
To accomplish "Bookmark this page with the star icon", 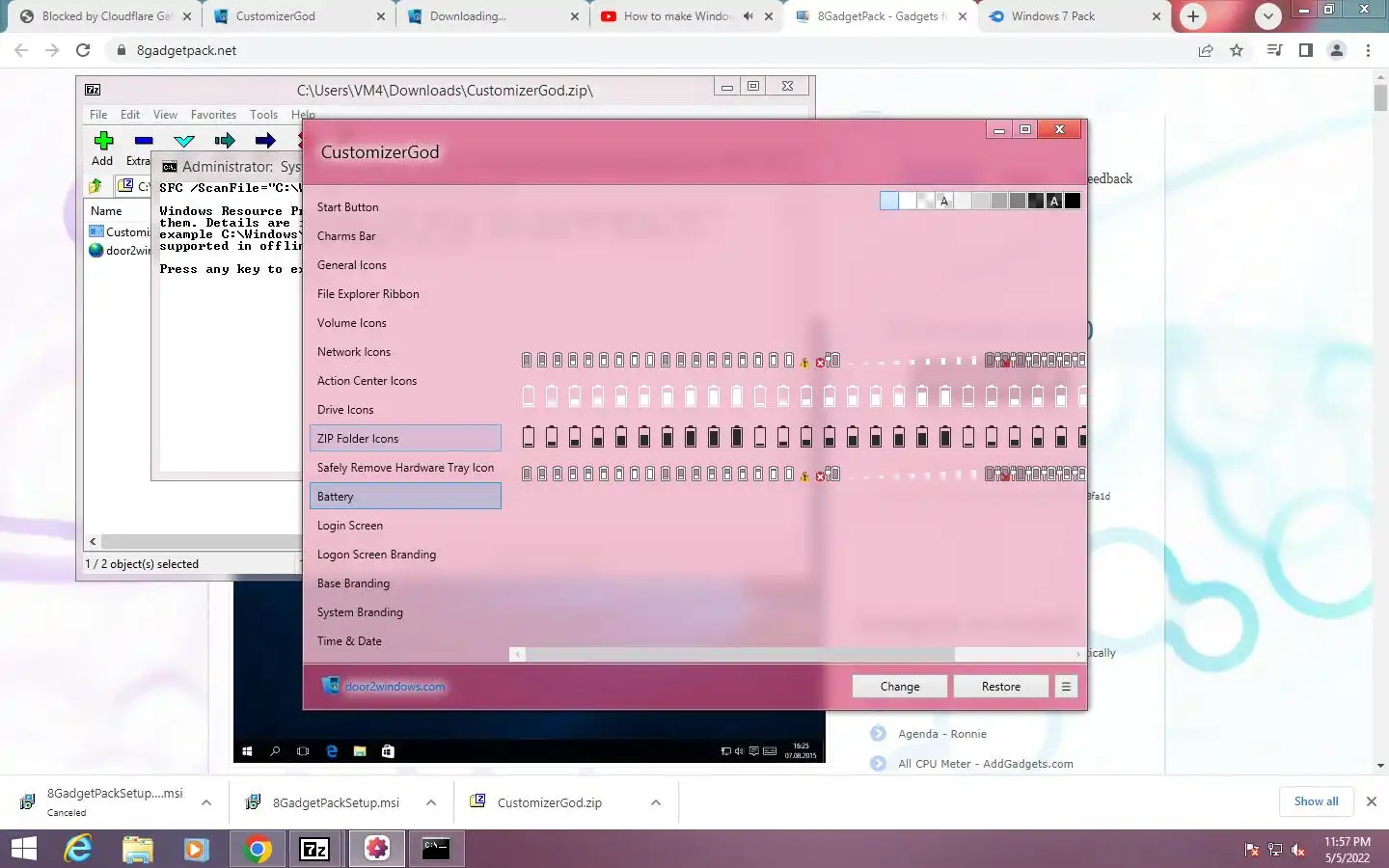I will click(x=1237, y=50).
